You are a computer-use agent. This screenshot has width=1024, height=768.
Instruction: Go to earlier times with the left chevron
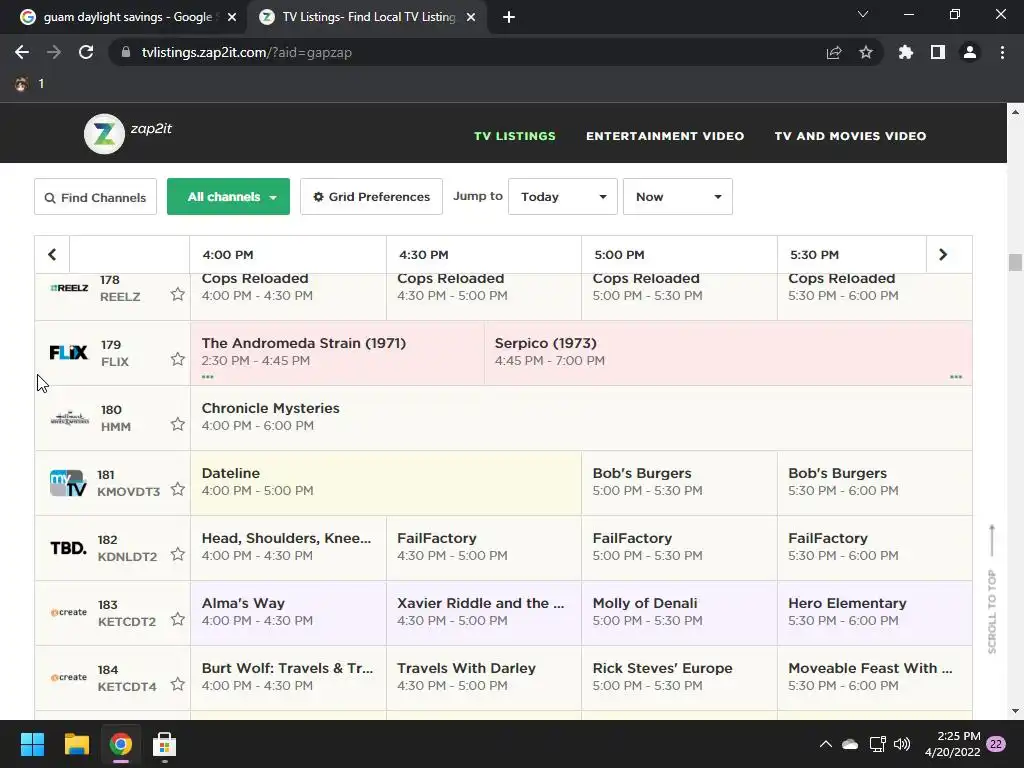[52, 255]
